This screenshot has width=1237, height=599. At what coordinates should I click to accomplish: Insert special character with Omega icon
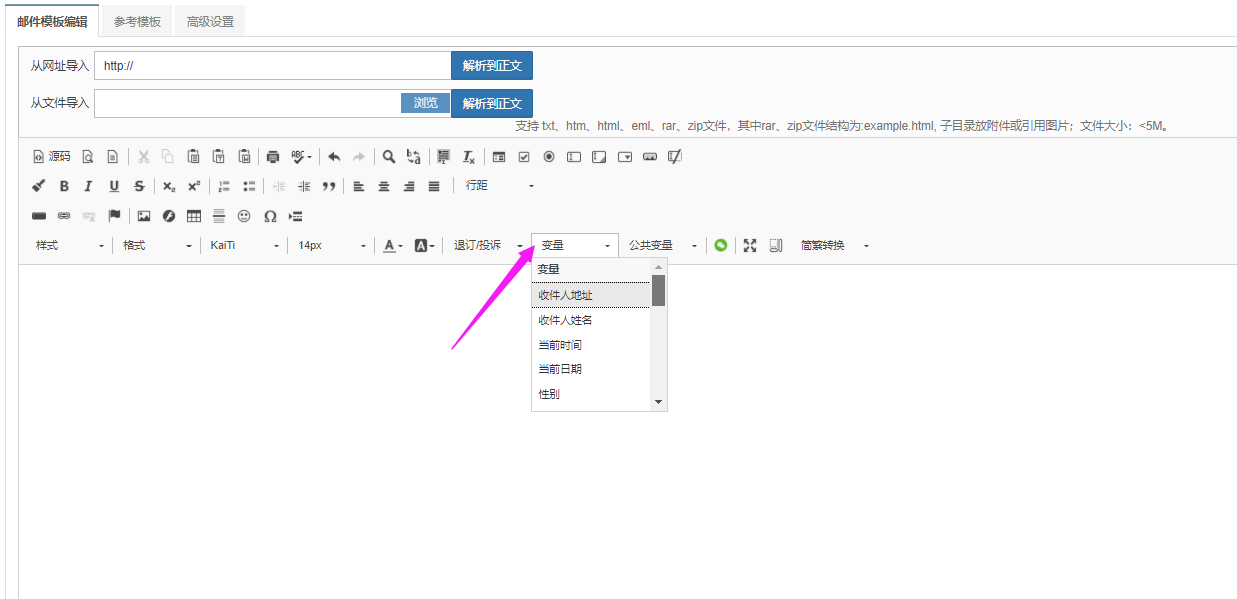(270, 216)
